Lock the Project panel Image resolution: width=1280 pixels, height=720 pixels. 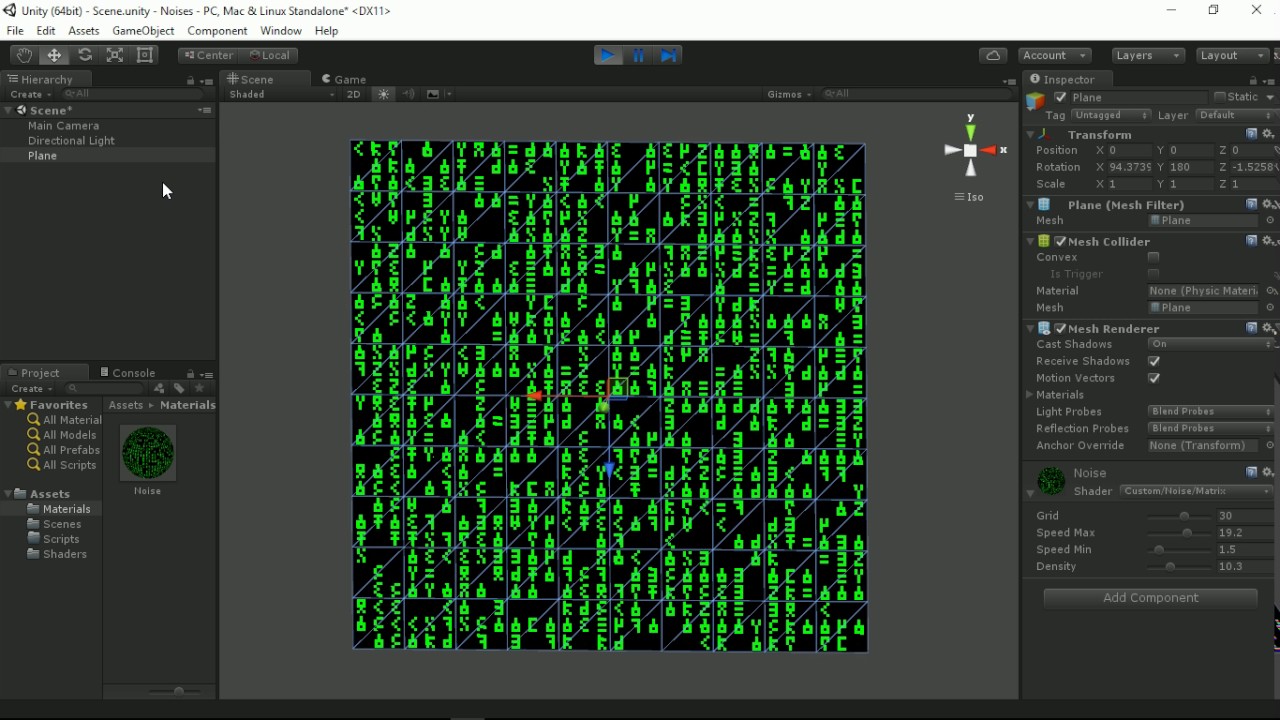(190, 374)
